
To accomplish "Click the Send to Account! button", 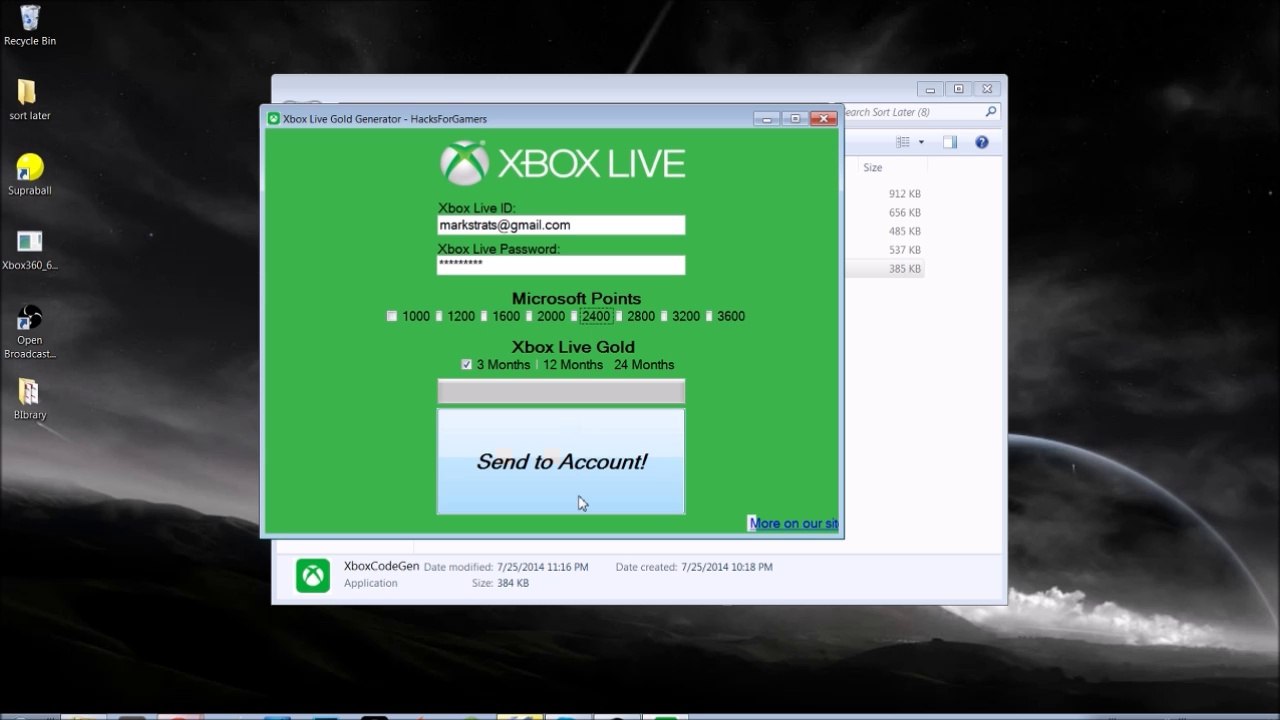I will (561, 461).
